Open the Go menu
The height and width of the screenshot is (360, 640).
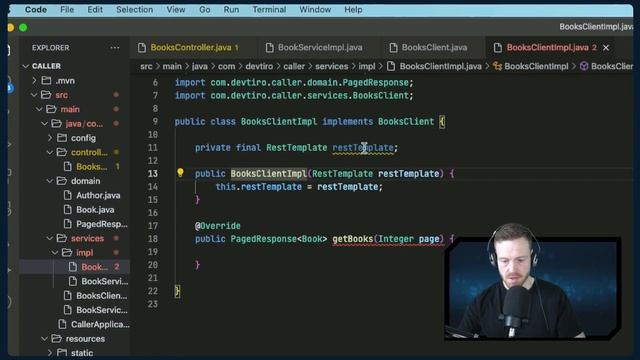click(204, 9)
